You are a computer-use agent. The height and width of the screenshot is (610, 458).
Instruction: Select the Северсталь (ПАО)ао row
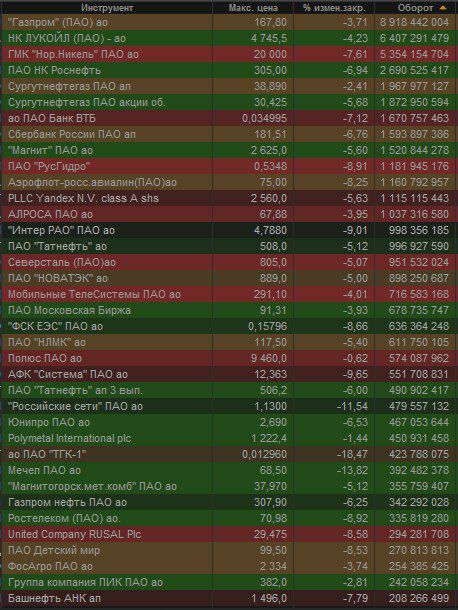229,262
